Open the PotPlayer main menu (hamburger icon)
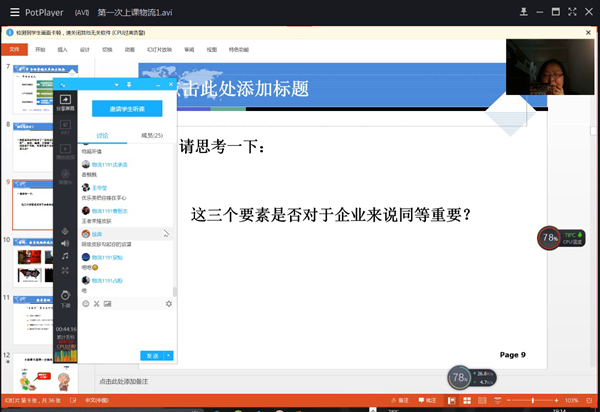 [15, 12]
